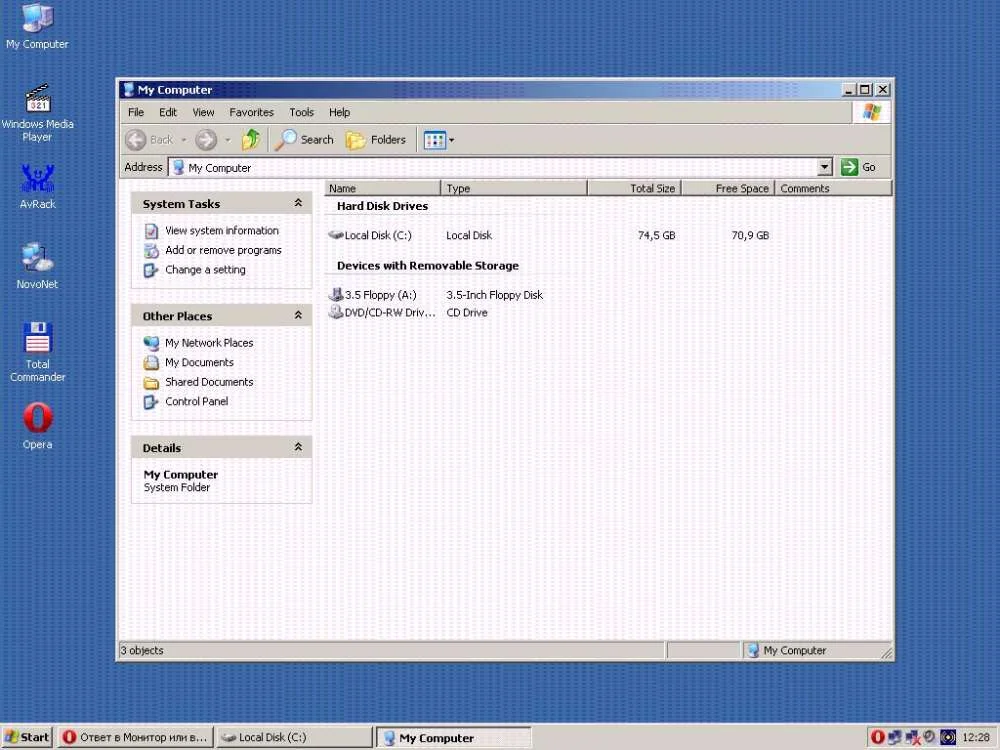This screenshot has height=750, width=1000.
Task: Click the 74,5 GB total size value
Action: [x=656, y=235]
